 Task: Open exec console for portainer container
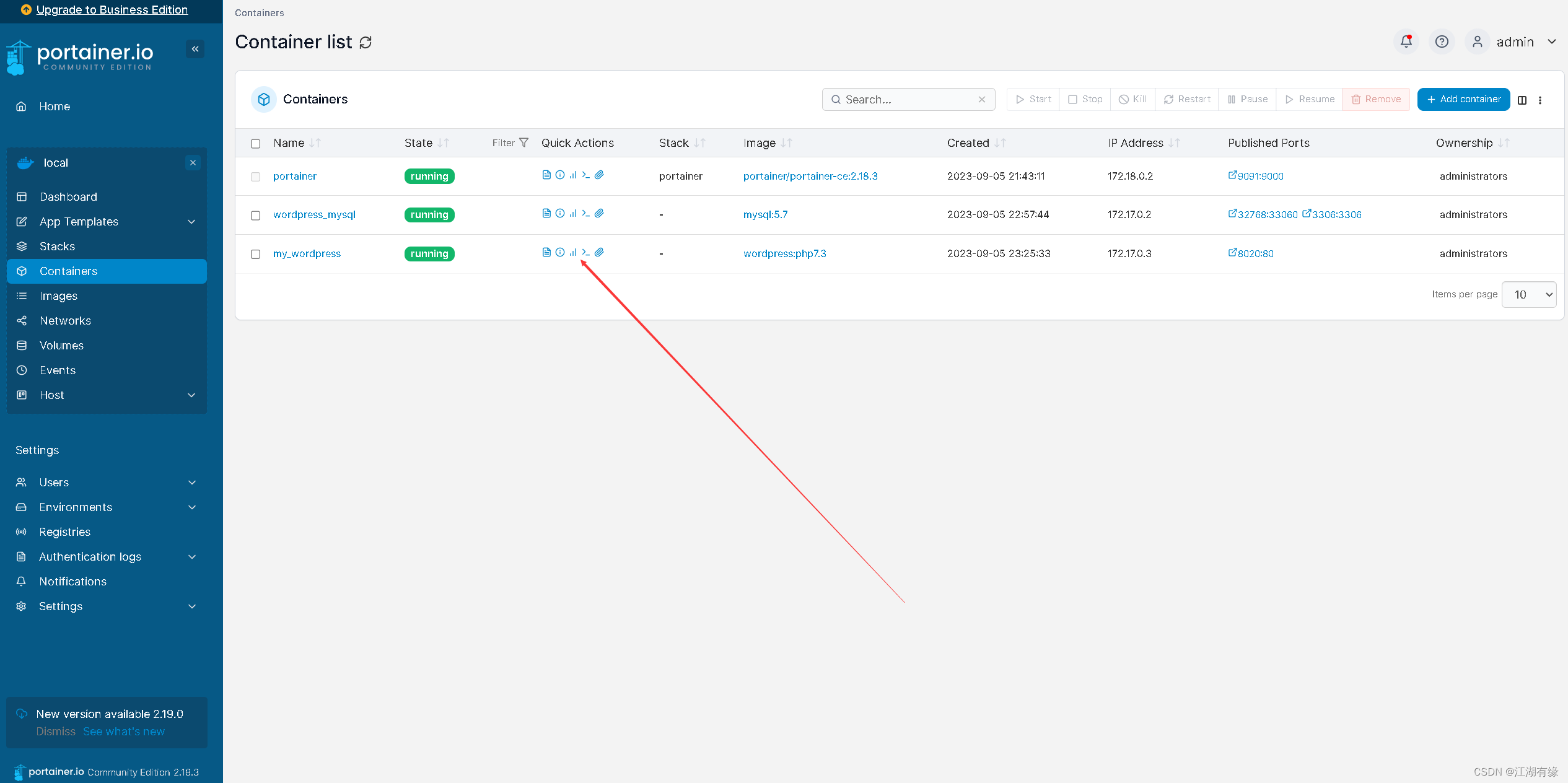point(586,175)
